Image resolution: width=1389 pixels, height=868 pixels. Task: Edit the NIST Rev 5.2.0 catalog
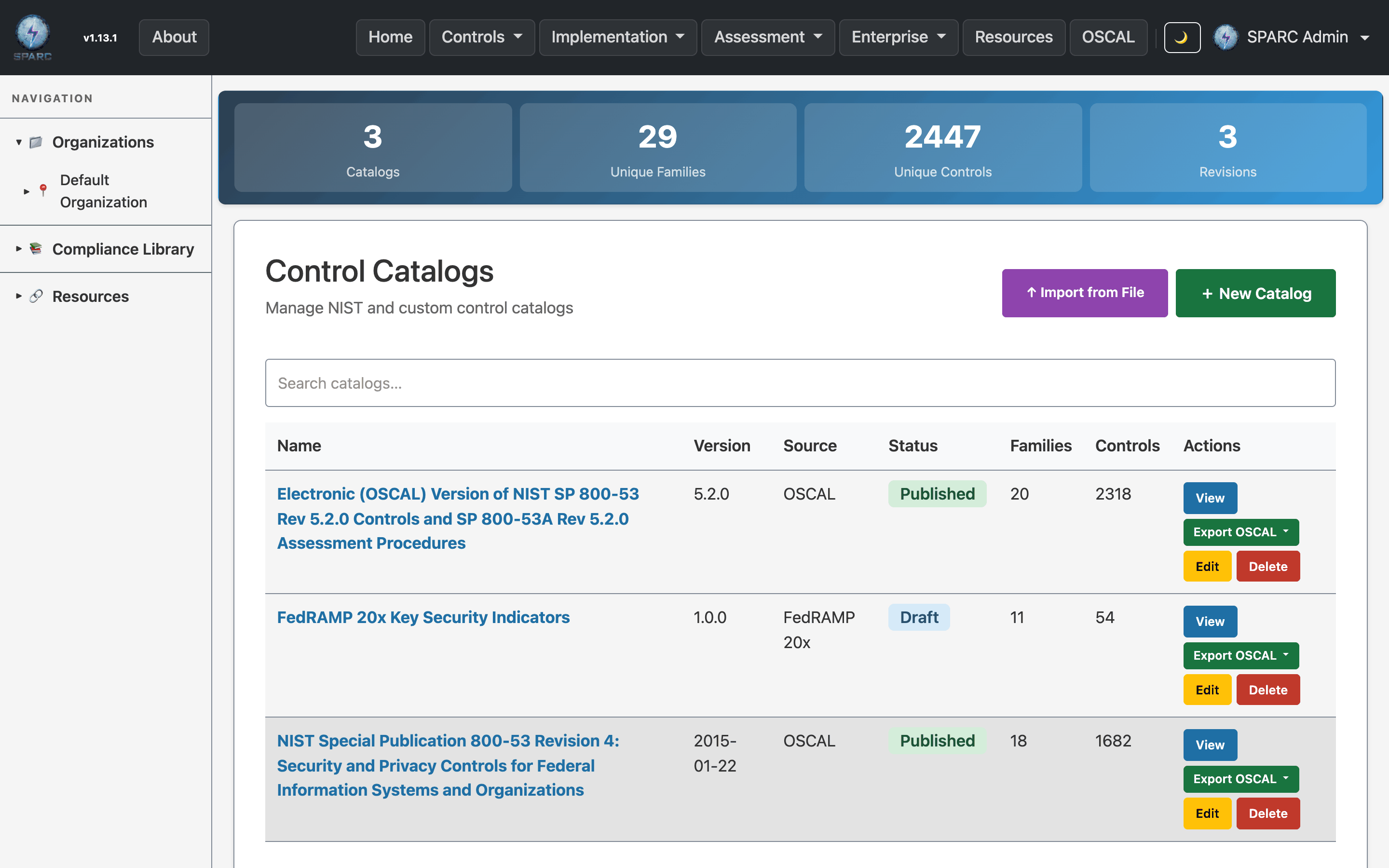tap(1207, 566)
